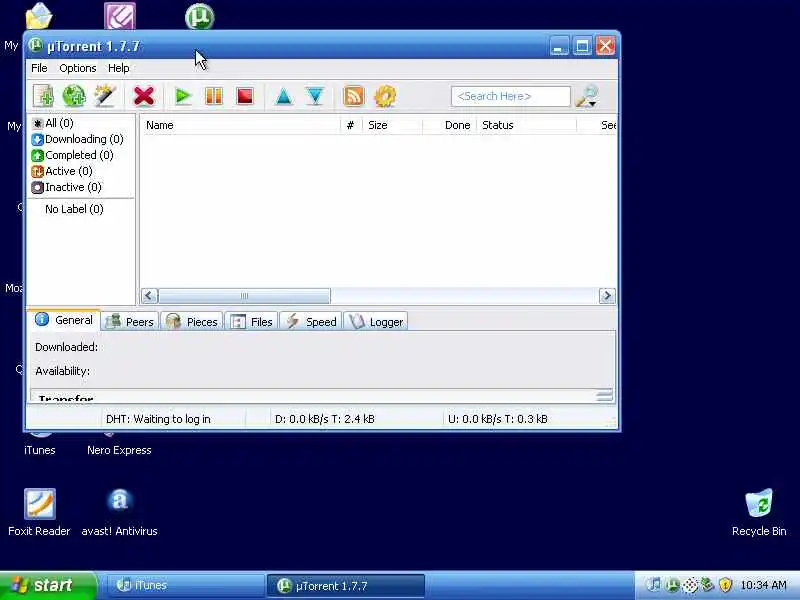This screenshot has width=800, height=600.
Task: Open Preferences with the gear icon
Action: click(x=385, y=96)
